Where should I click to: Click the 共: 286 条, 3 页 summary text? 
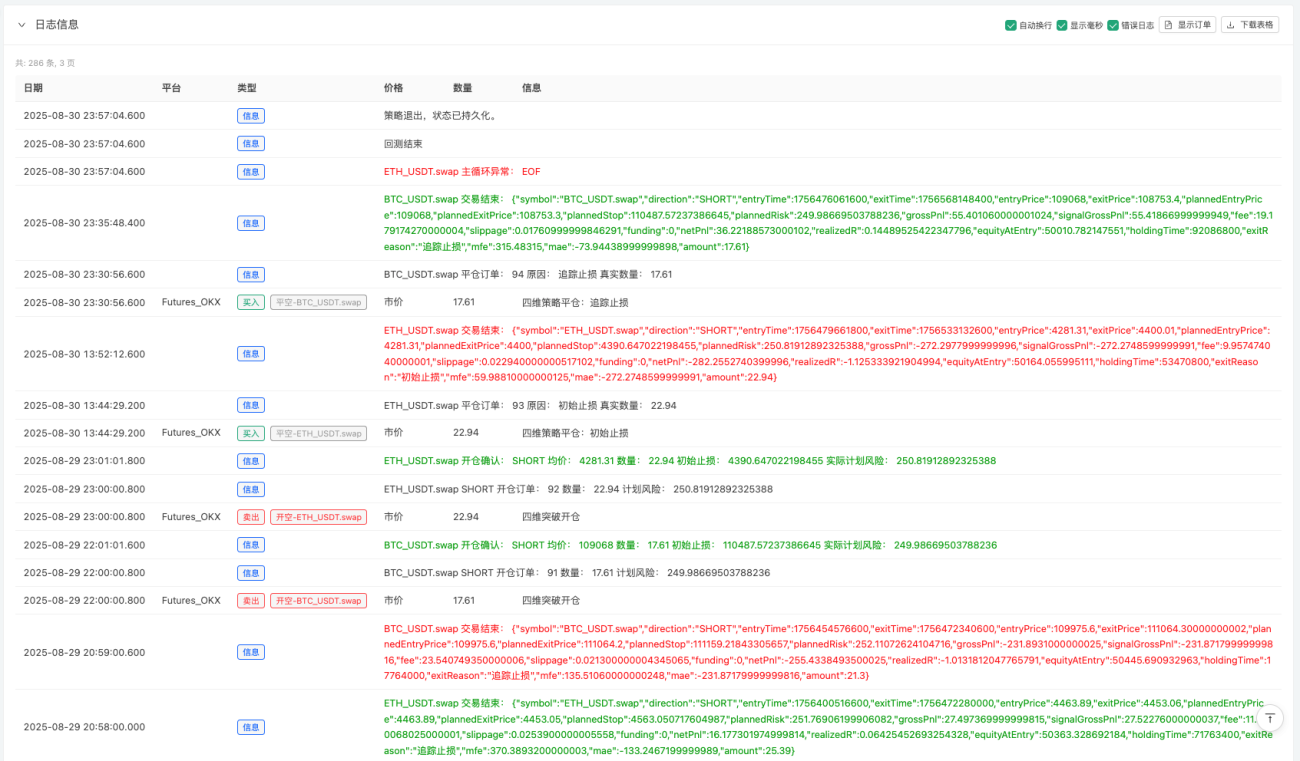tap(45, 63)
